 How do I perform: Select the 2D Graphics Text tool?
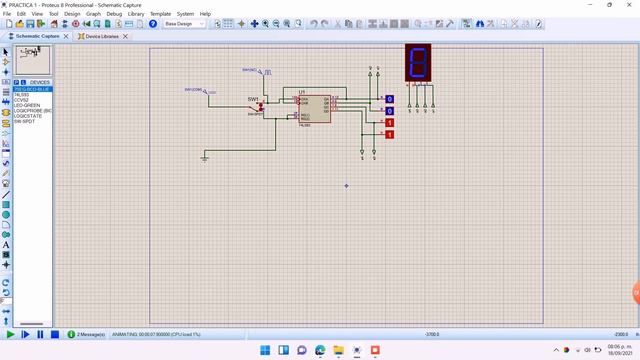(6, 245)
